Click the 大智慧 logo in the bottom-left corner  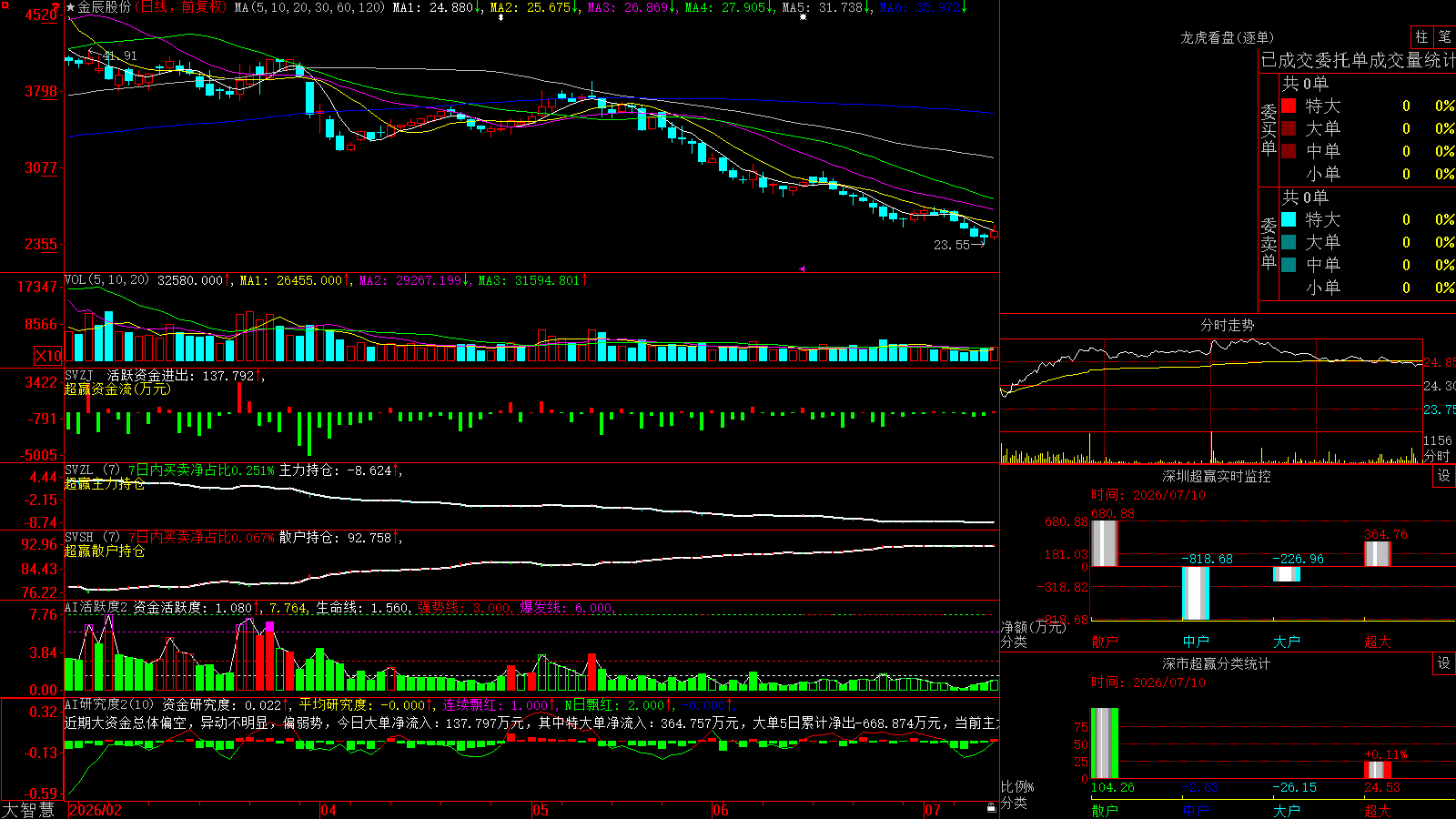[x=28, y=810]
